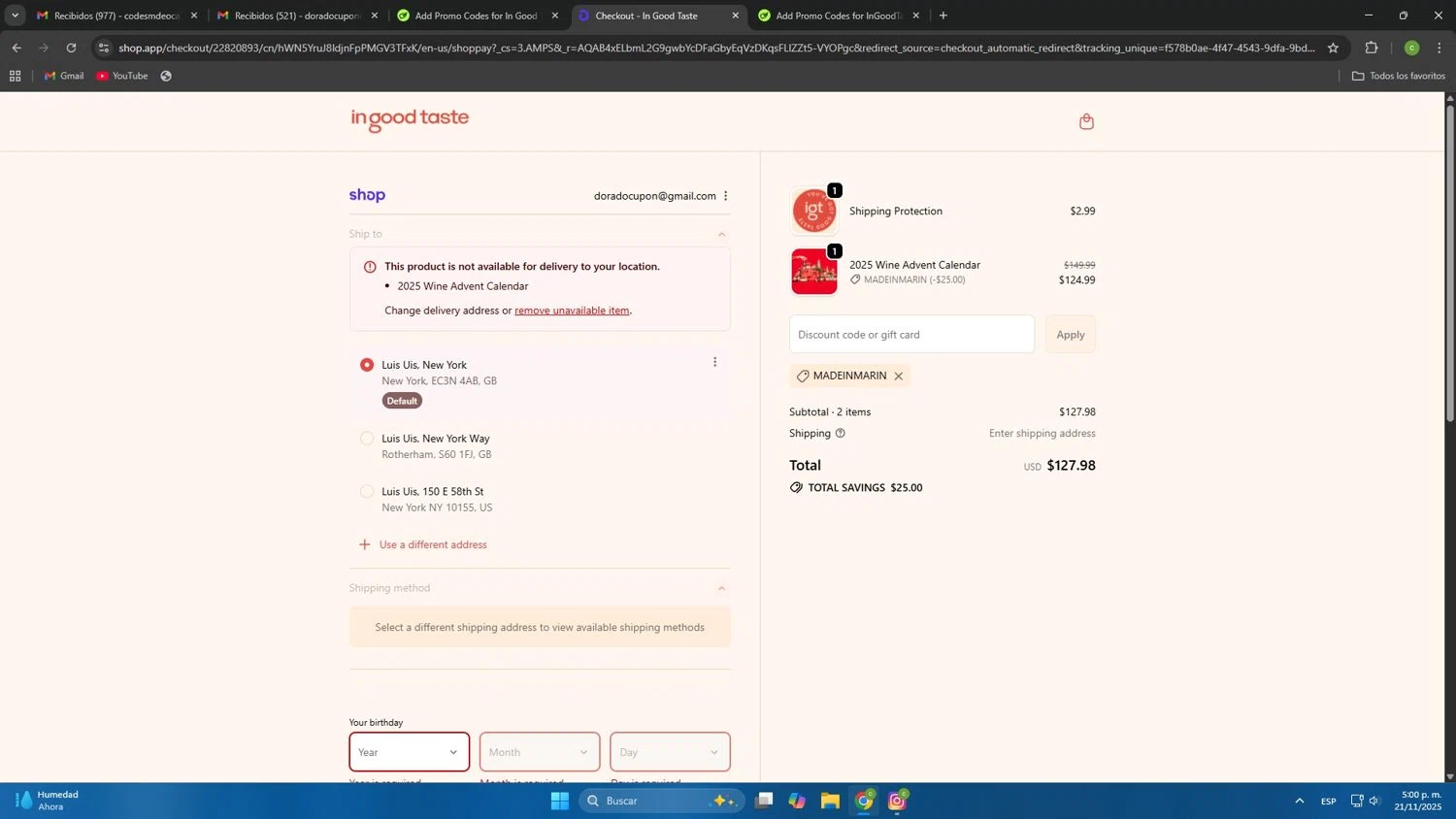Select the Luis Uis, 150 E 58th St address
This screenshot has width=1456, height=819.
[367, 492]
